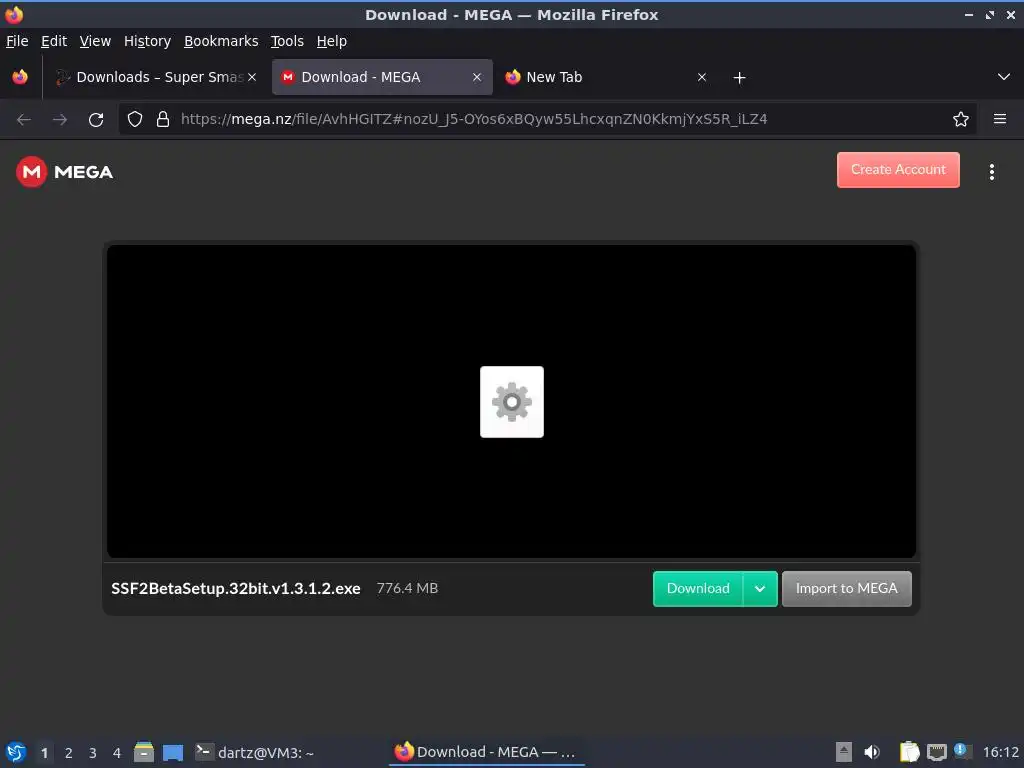Image resolution: width=1024 pixels, height=768 pixels.
Task: Minimize the Firefox window
Action: (968, 15)
